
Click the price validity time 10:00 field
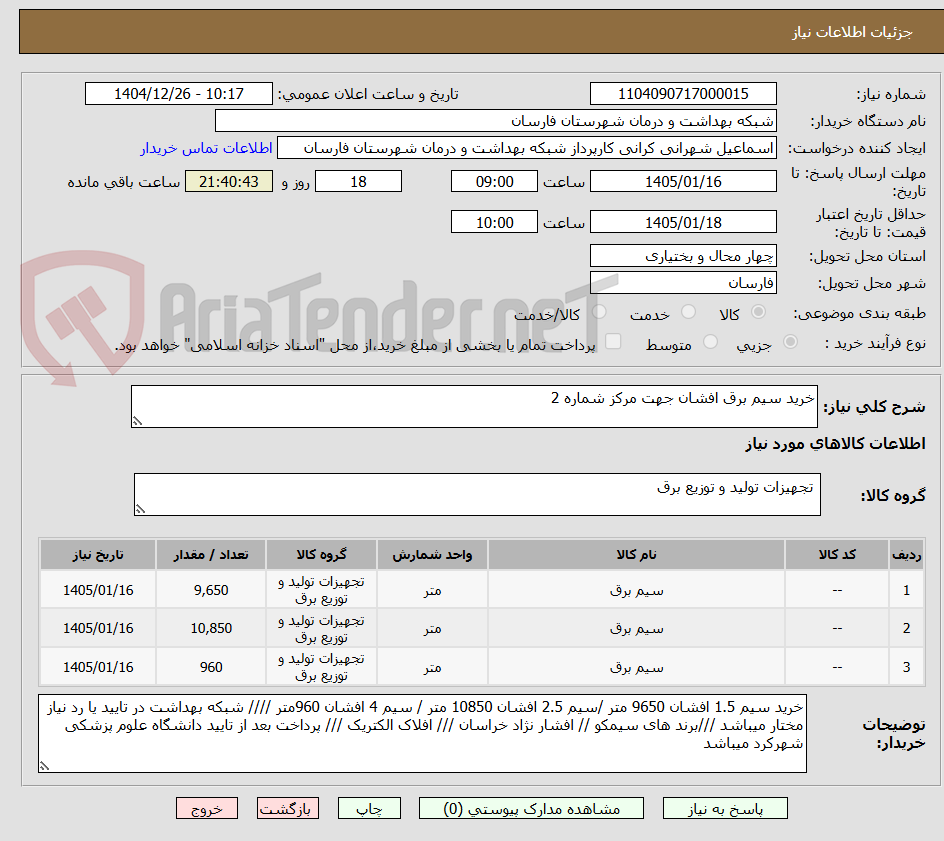pos(494,222)
